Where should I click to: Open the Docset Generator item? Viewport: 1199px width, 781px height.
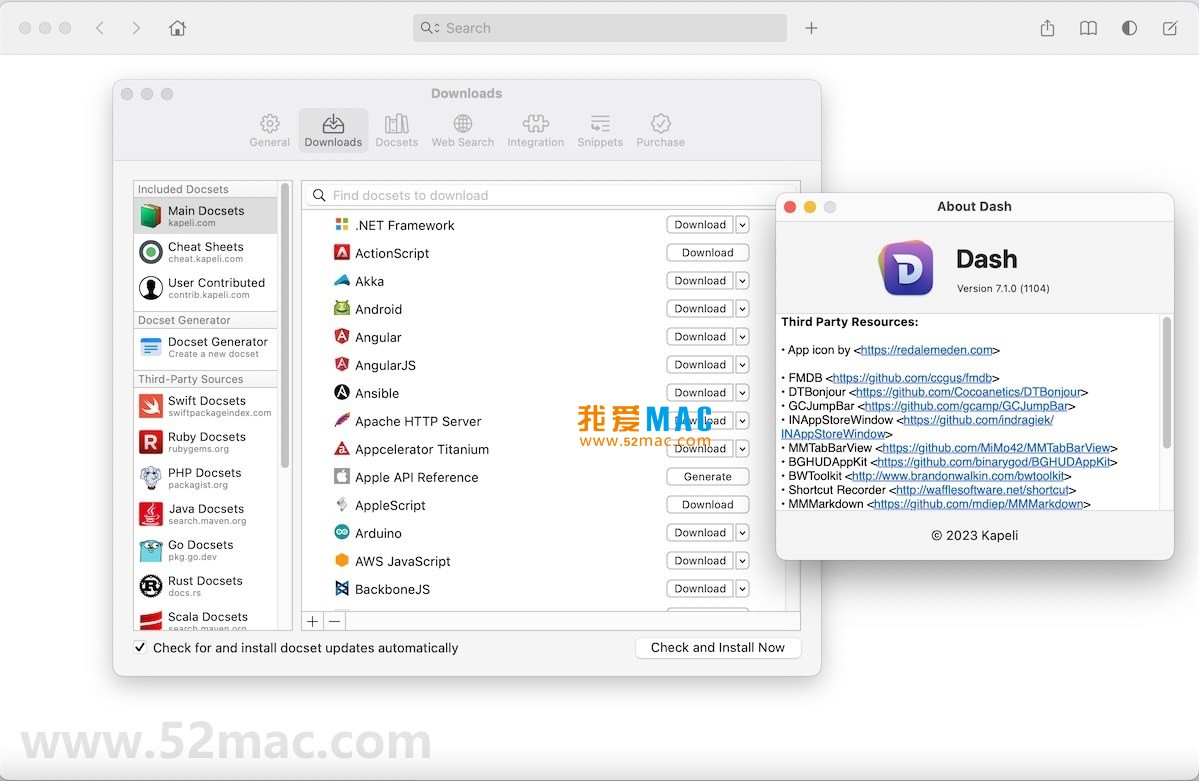206,347
